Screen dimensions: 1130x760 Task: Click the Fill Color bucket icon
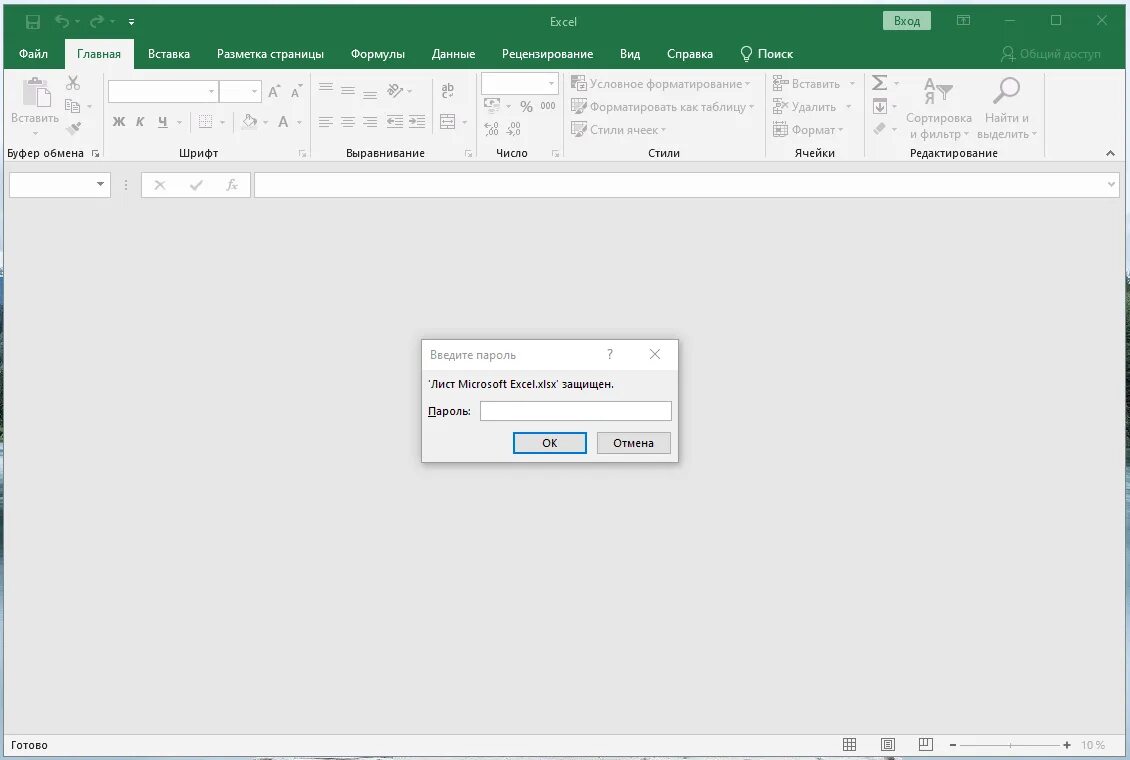(249, 122)
